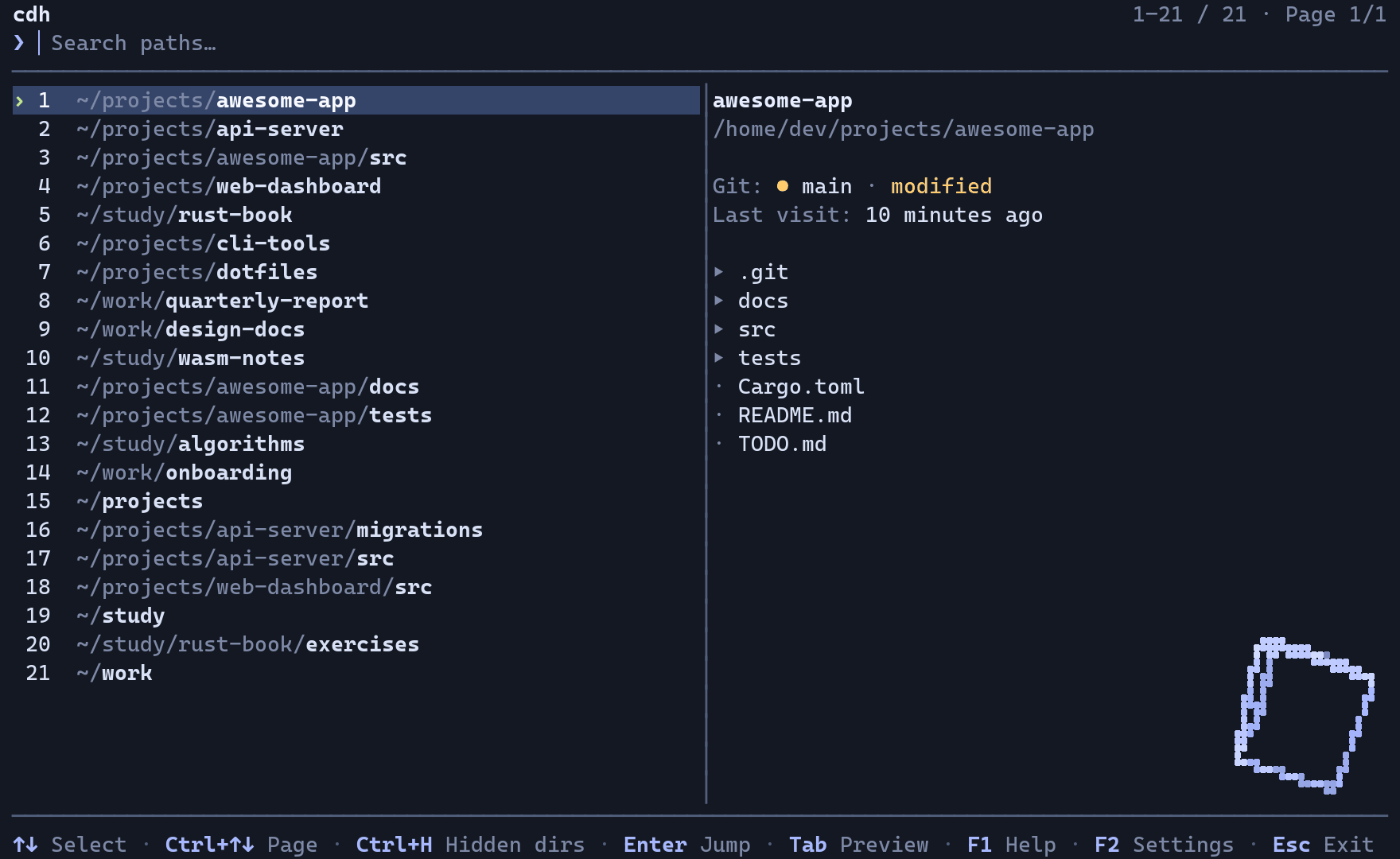
Task: Select ~/projects/awesome-app/tests entry
Action: point(356,415)
